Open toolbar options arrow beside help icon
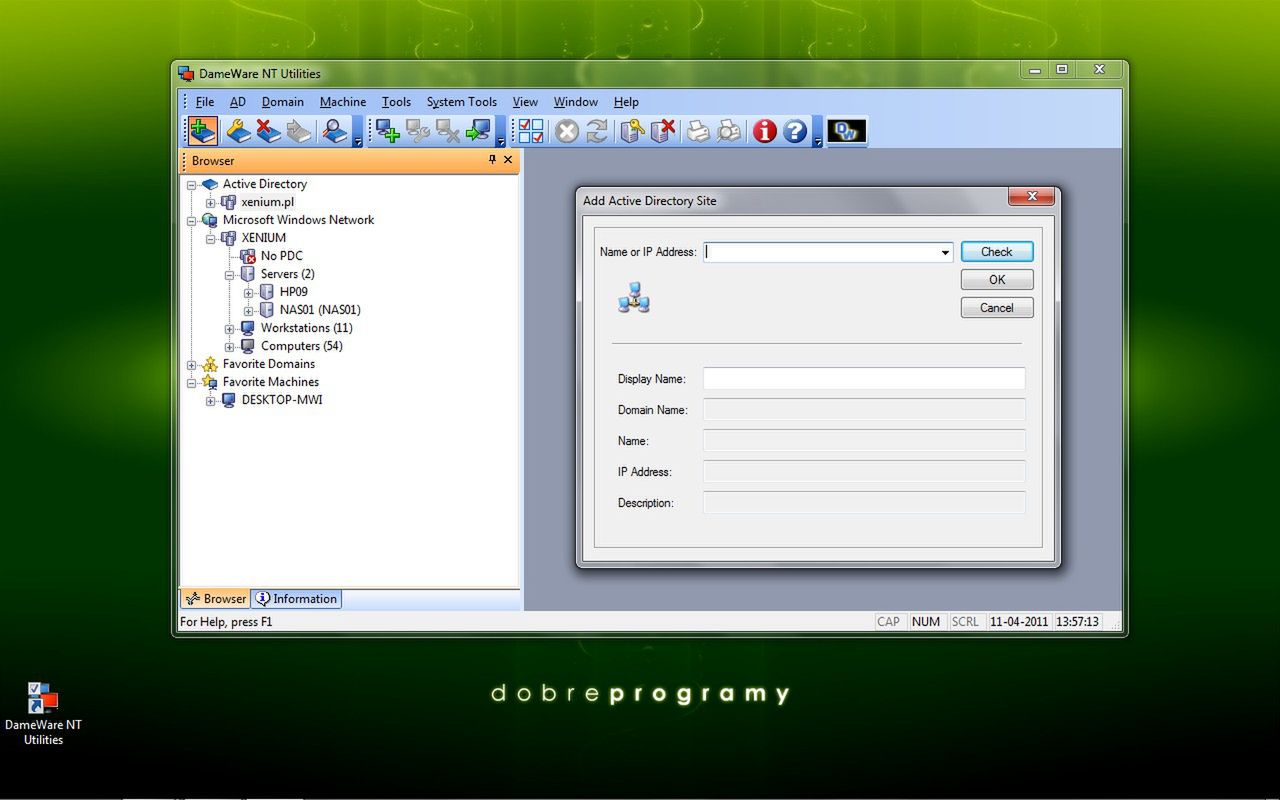 pyautogui.click(x=817, y=132)
